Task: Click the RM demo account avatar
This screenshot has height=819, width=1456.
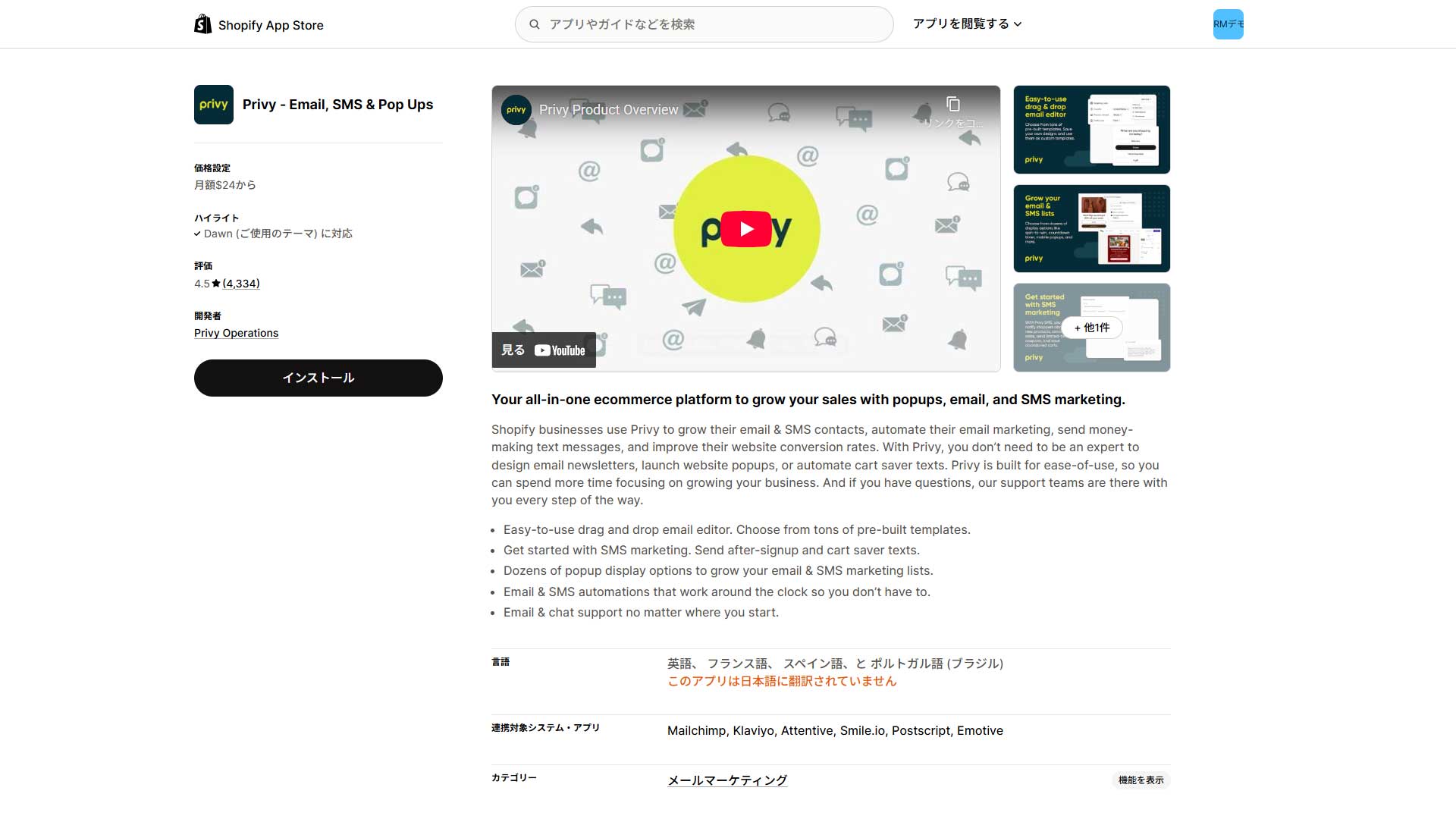Action: 1228,24
